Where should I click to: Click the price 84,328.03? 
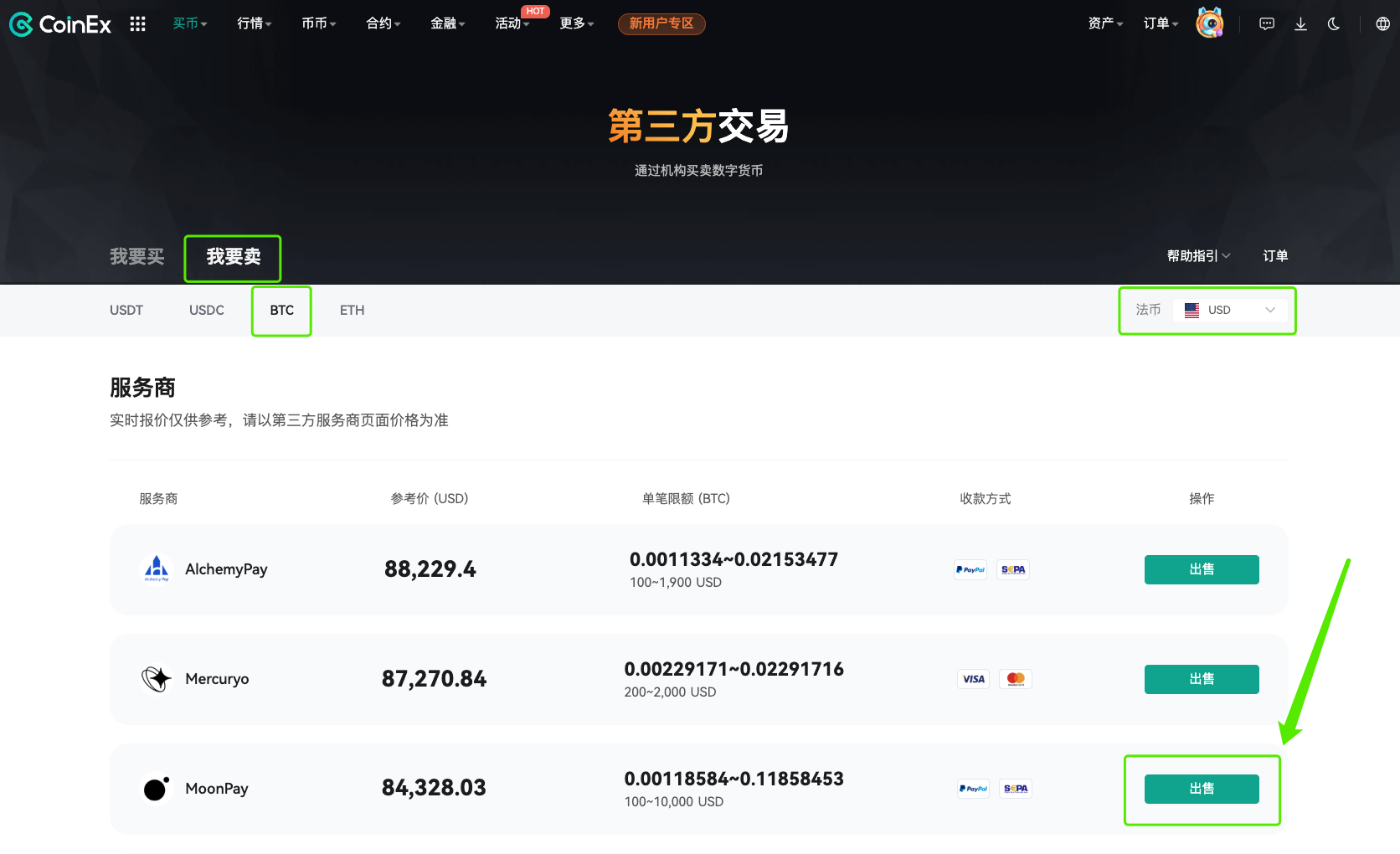click(x=434, y=788)
